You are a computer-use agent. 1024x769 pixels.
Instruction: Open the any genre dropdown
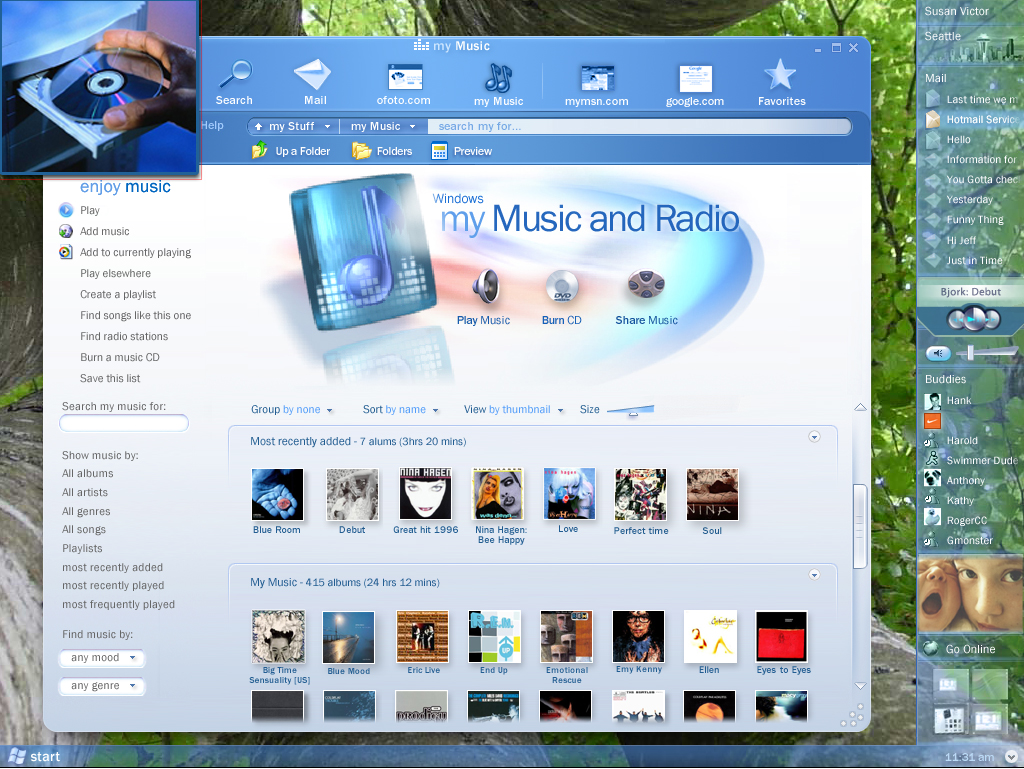pos(102,685)
